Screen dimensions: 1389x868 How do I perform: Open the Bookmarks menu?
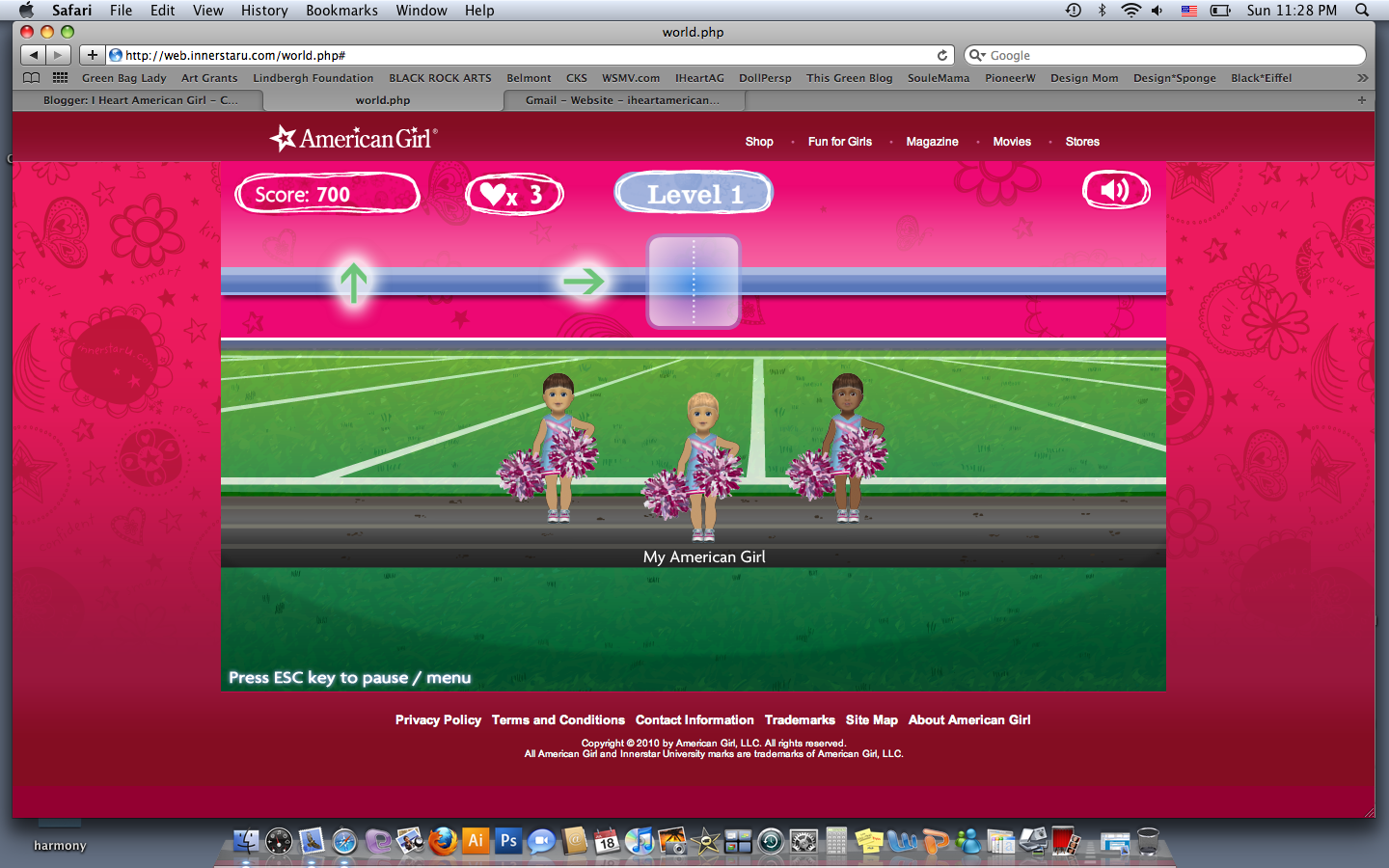(341, 10)
